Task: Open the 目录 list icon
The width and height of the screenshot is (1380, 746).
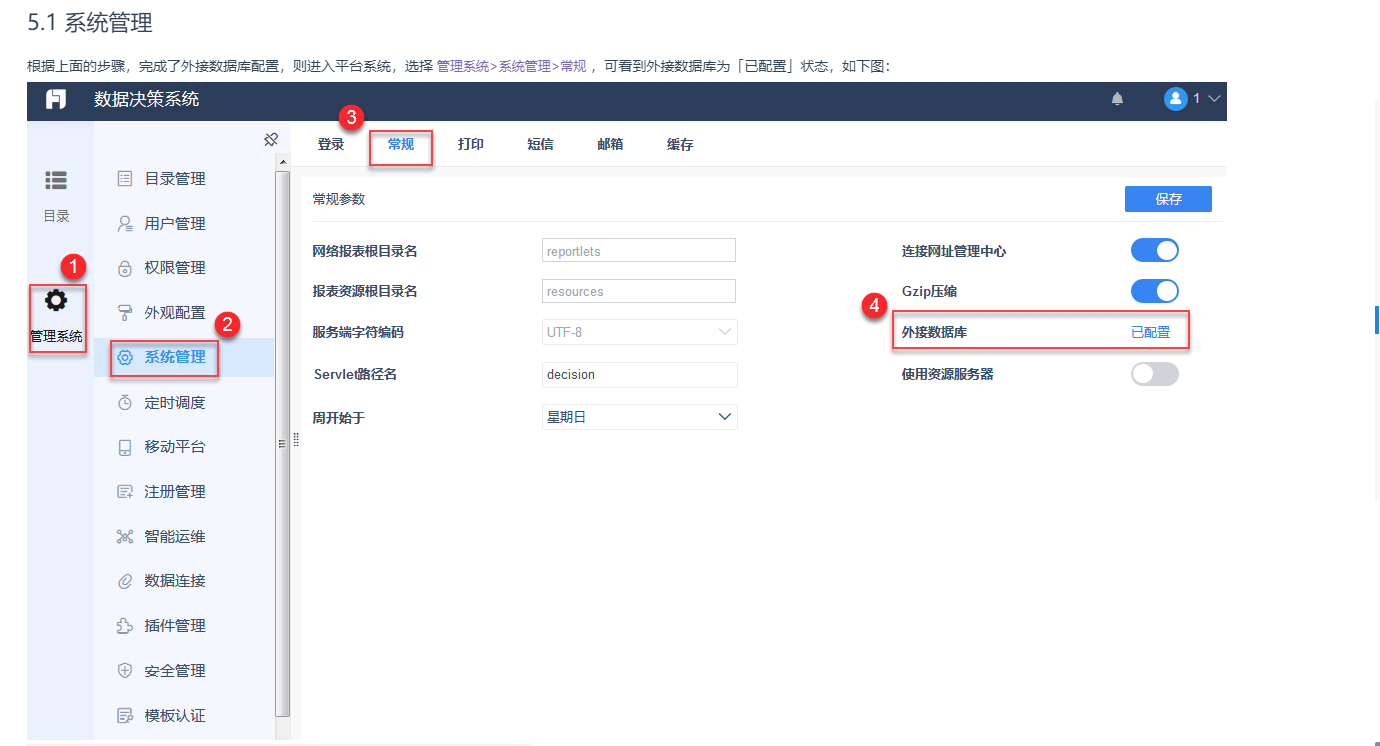Action: [56, 180]
